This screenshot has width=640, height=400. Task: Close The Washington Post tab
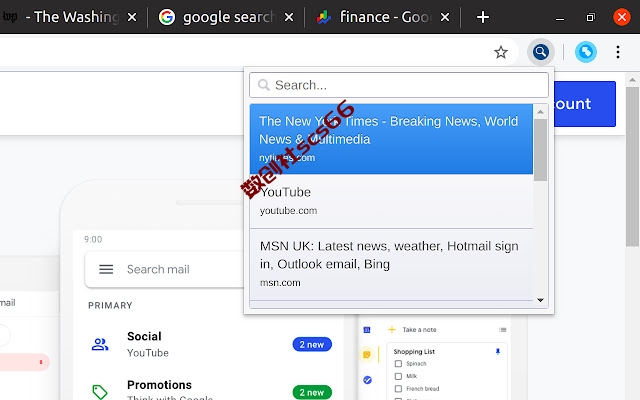tap(132, 17)
